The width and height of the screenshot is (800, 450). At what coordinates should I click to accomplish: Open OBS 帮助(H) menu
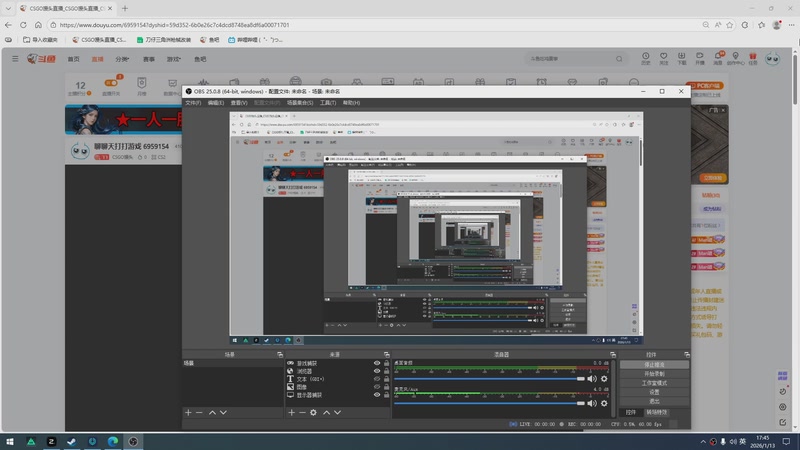pos(351,103)
